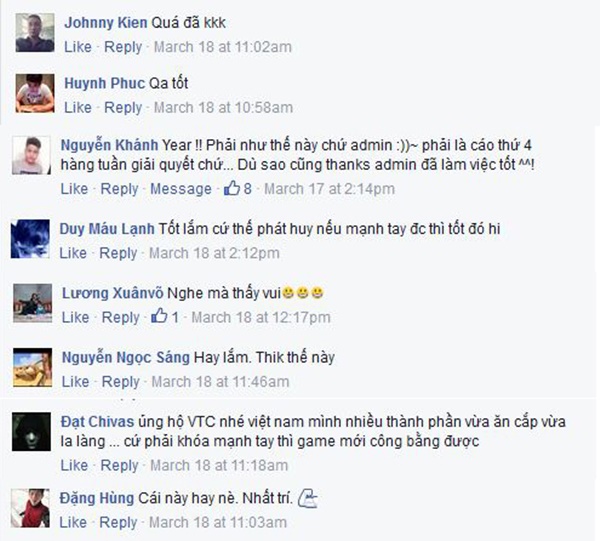Screen dimensions: 600x541
Task: Reply to Đạt Chivas's comment
Action: pyautogui.click(x=119, y=466)
